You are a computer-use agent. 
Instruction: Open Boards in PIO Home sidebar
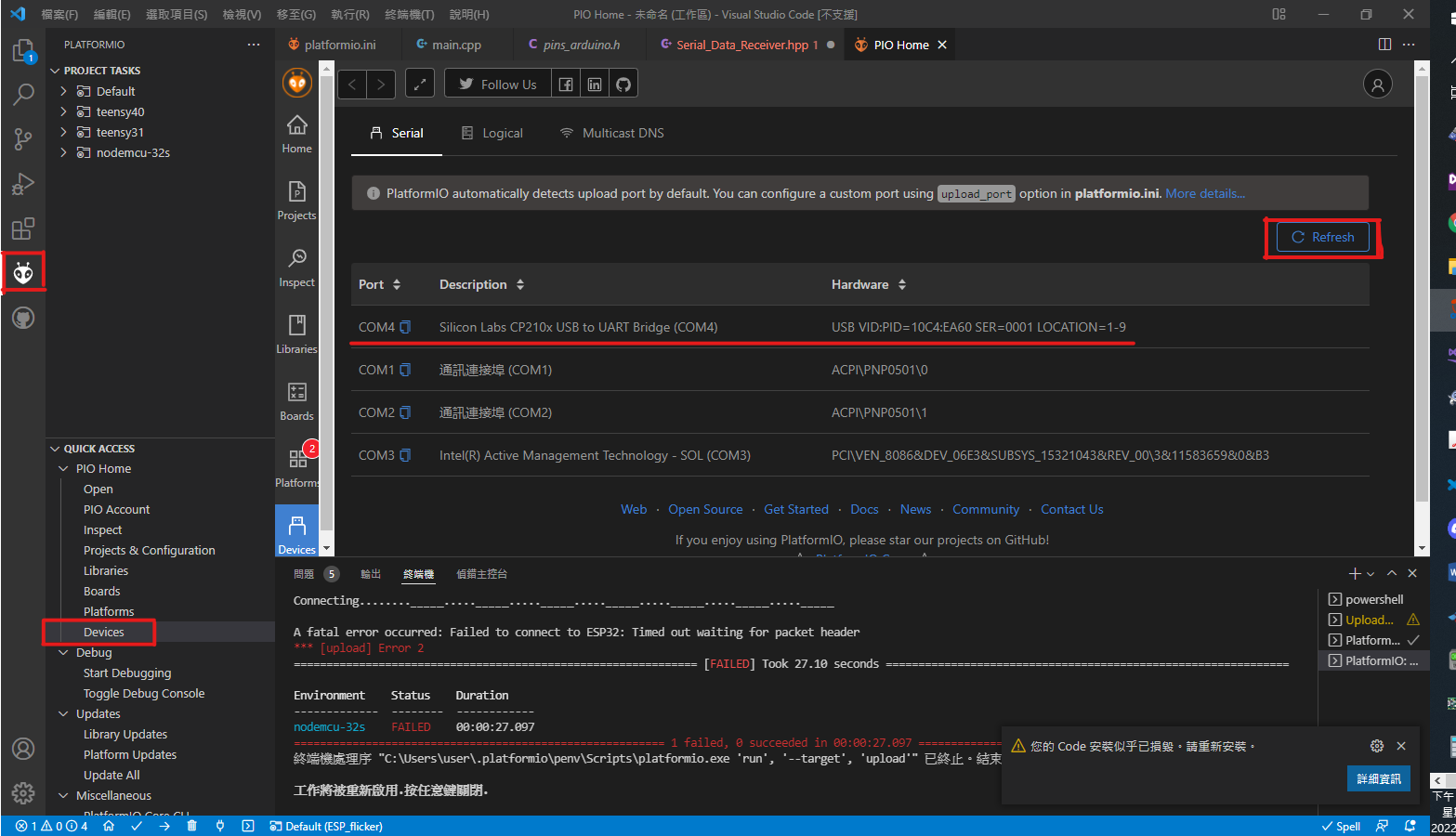[x=296, y=402]
